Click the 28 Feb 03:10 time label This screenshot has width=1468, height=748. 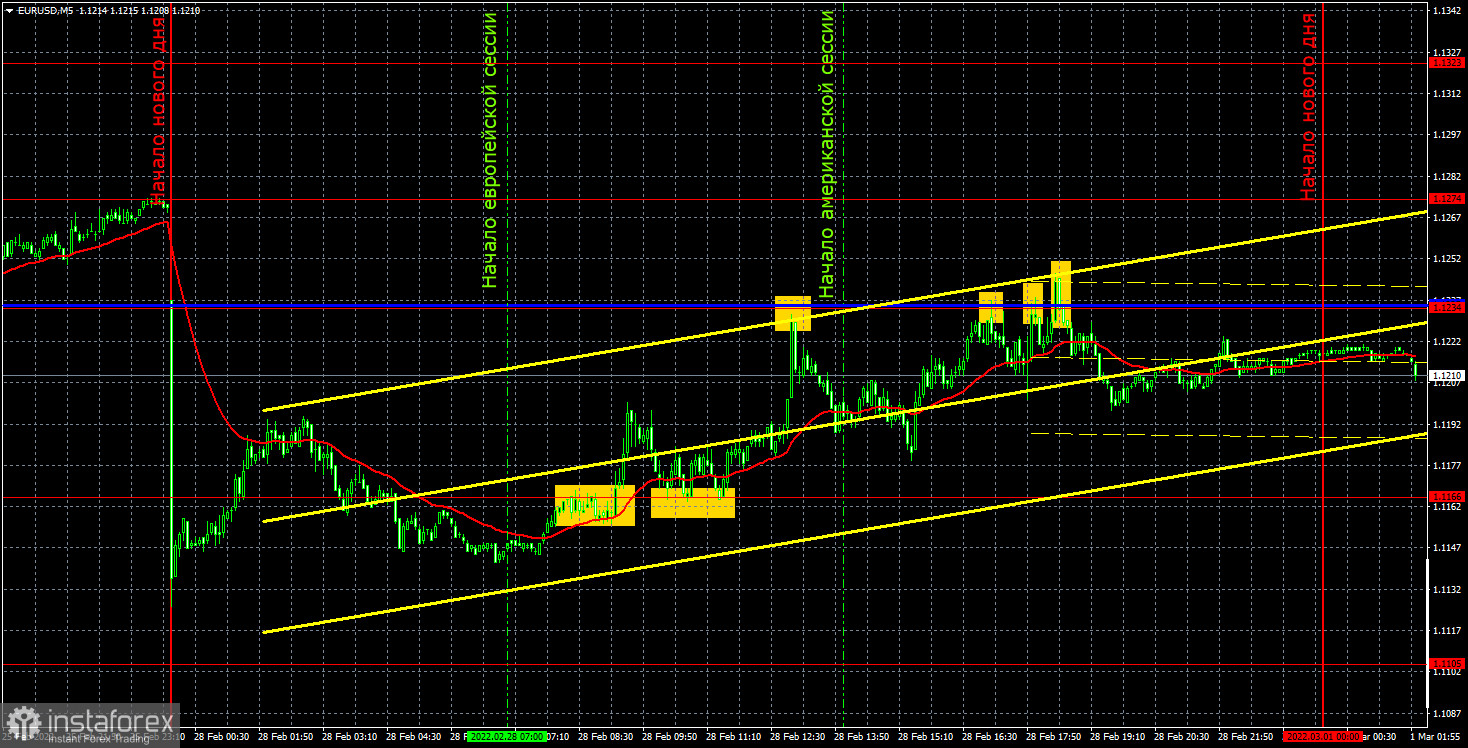pyautogui.click(x=349, y=736)
